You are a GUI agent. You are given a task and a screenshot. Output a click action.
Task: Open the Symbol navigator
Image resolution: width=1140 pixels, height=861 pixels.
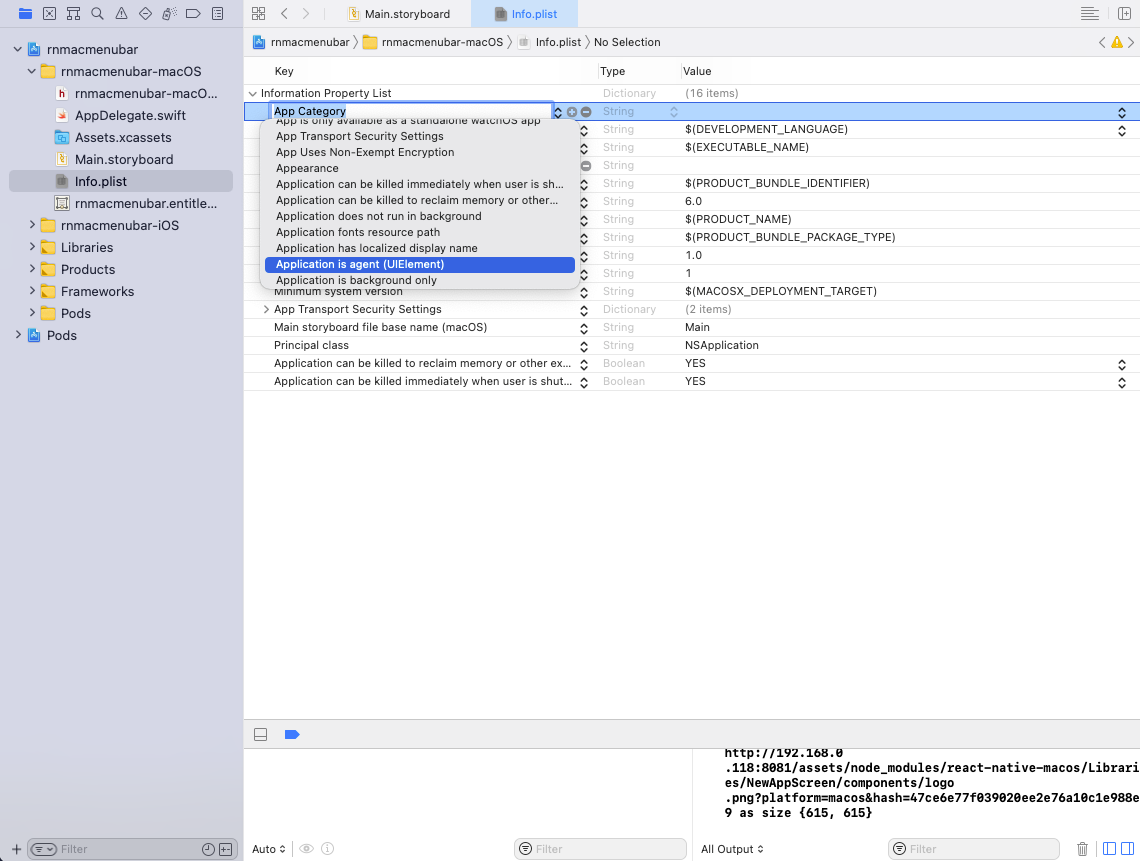(x=73, y=13)
